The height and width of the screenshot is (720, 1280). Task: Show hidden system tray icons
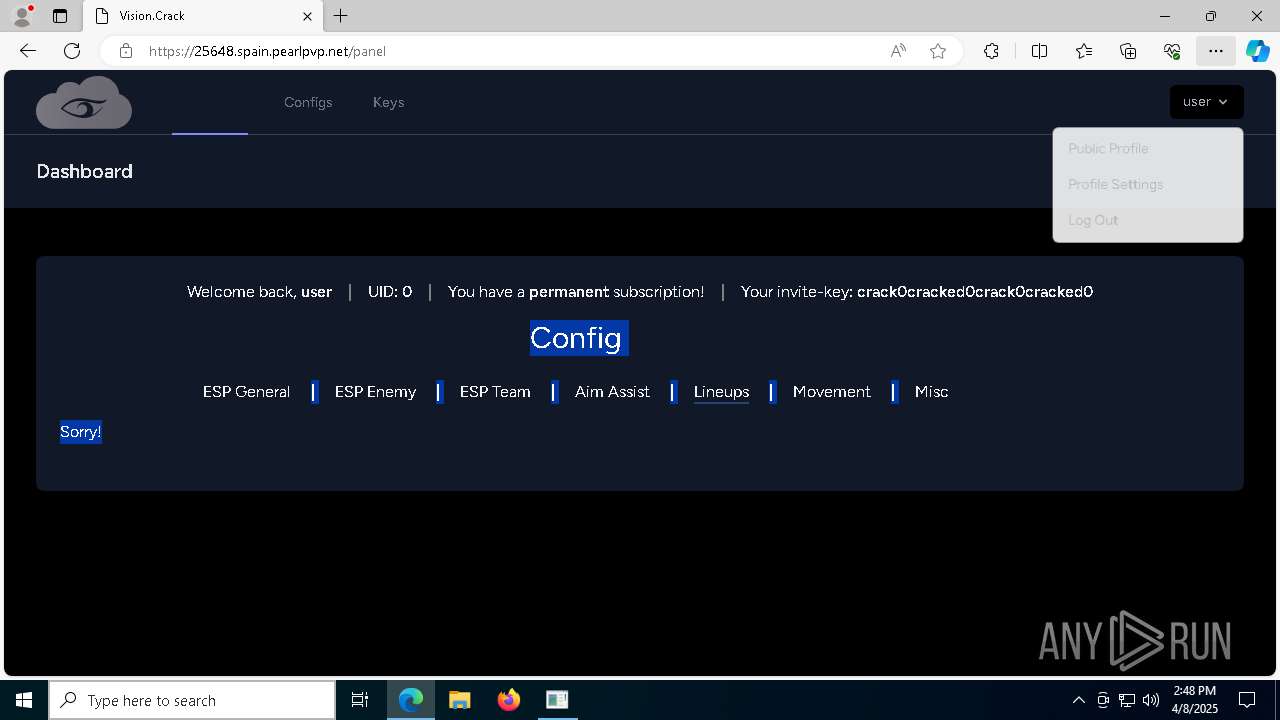pyautogui.click(x=1078, y=700)
